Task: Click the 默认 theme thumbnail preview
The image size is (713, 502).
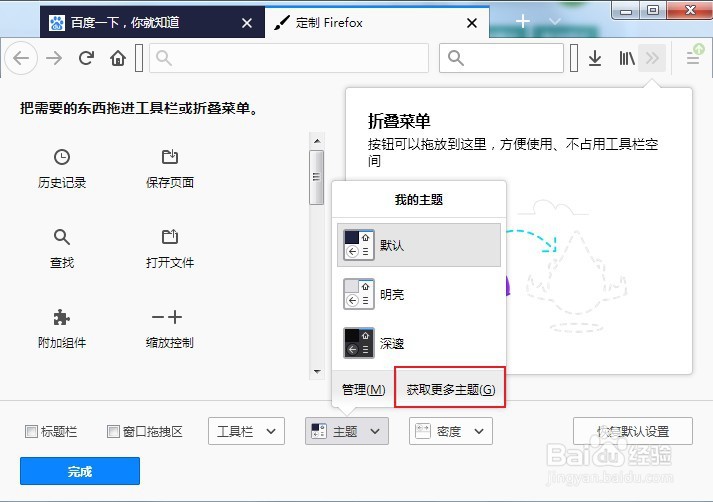Action: click(359, 245)
